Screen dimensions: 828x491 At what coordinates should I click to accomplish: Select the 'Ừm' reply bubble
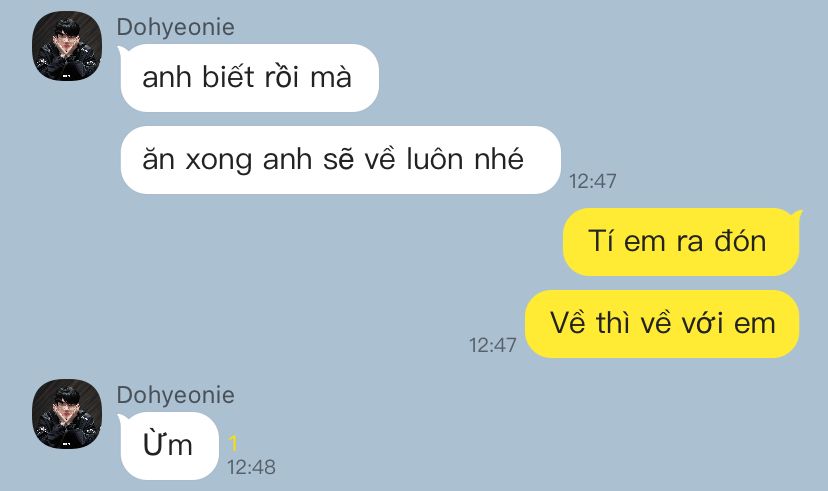coord(169,446)
